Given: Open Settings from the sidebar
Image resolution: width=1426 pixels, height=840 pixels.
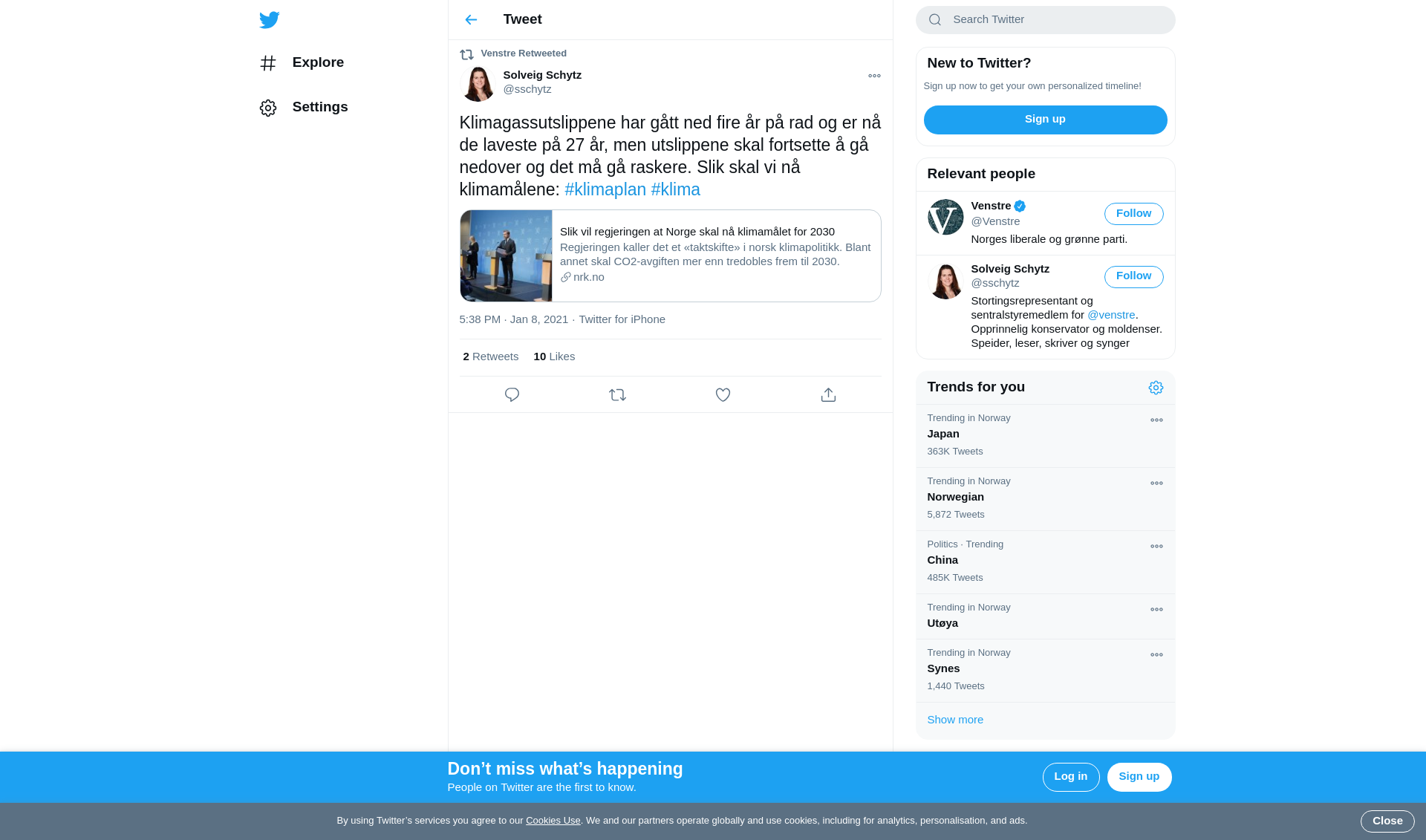Looking at the screenshot, I should 304,108.
